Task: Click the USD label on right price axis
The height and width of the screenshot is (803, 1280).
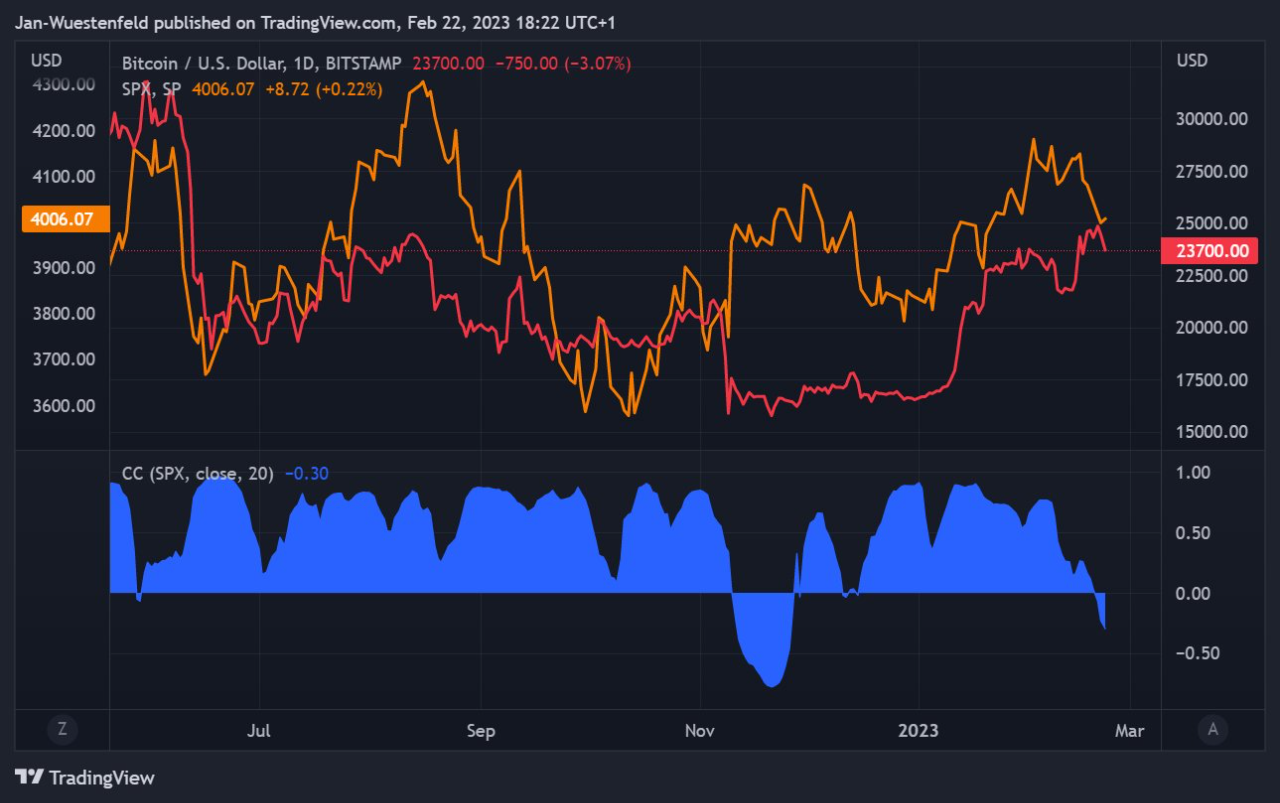Action: [x=1190, y=60]
